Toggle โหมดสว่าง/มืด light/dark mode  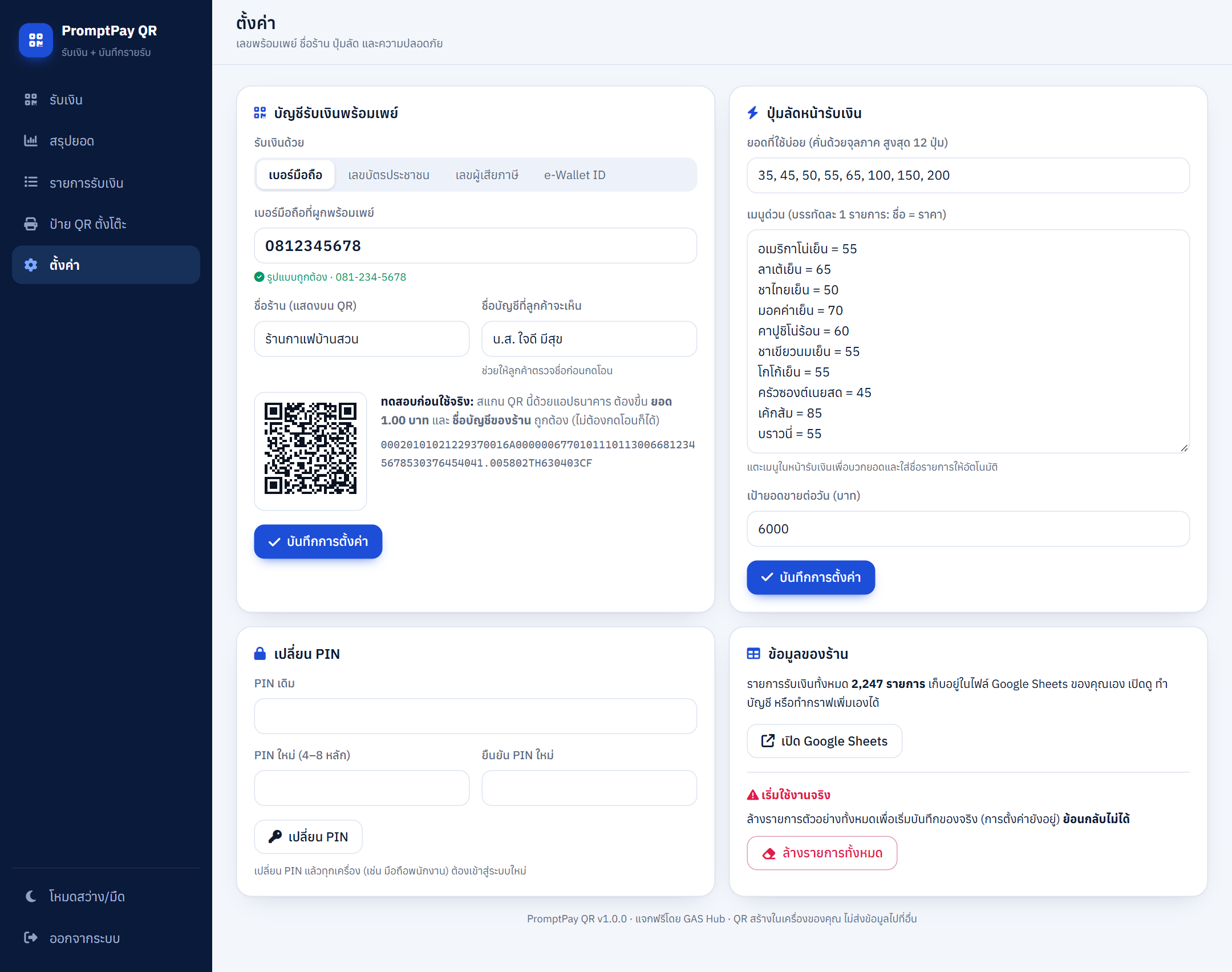pos(106,896)
